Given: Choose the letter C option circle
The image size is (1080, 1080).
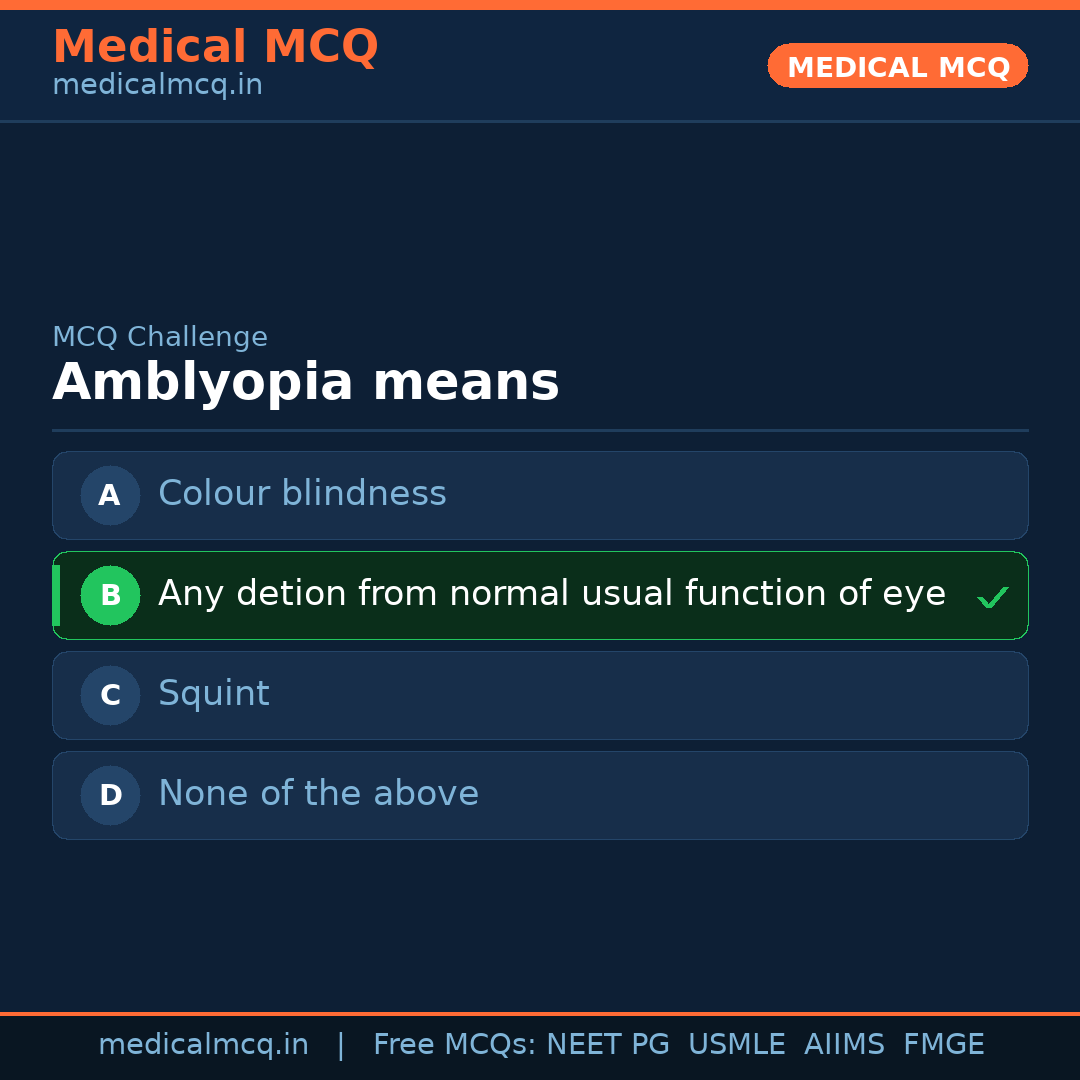Looking at the screenshot, I should [x=110, y=695].
